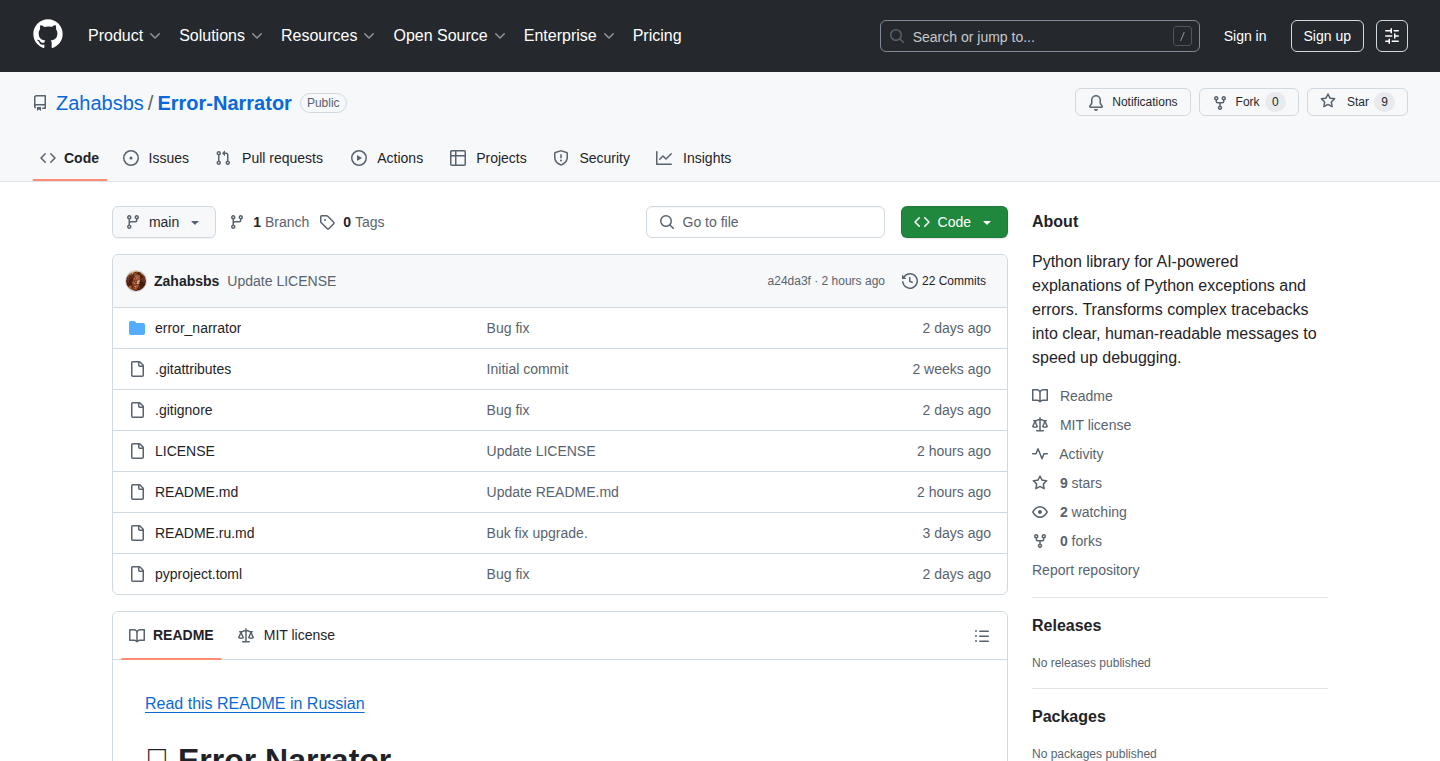Click the Report repository link

pyautogui.click(x=1086, y=570)
